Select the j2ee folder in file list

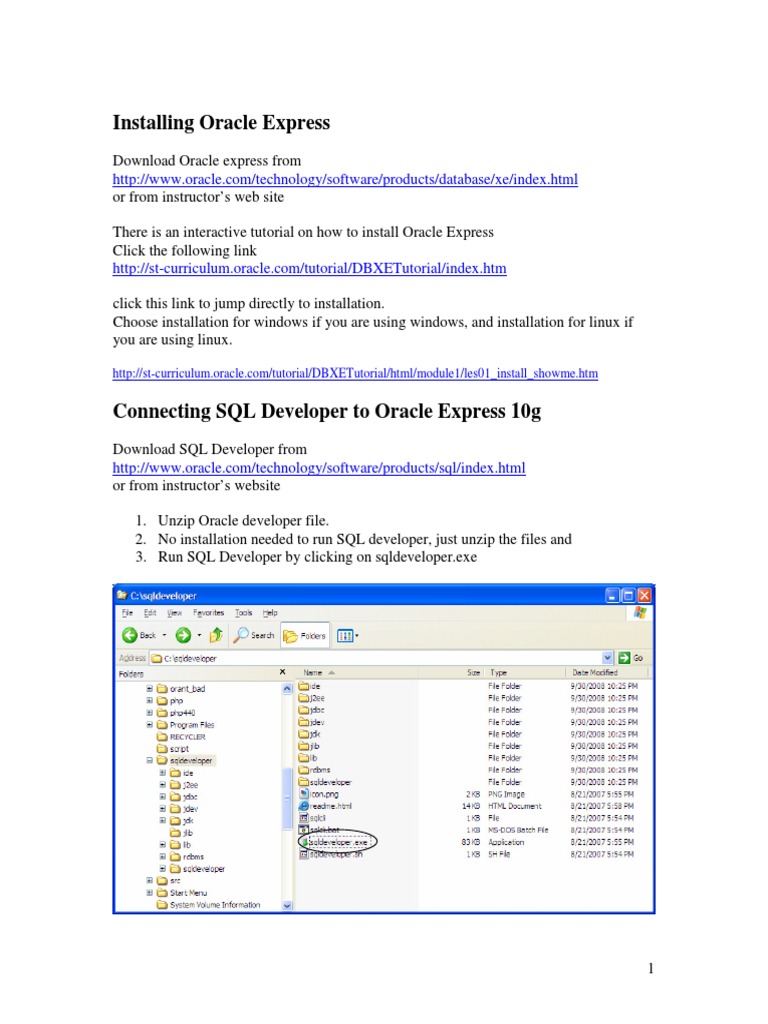click(x=312, y=698)
